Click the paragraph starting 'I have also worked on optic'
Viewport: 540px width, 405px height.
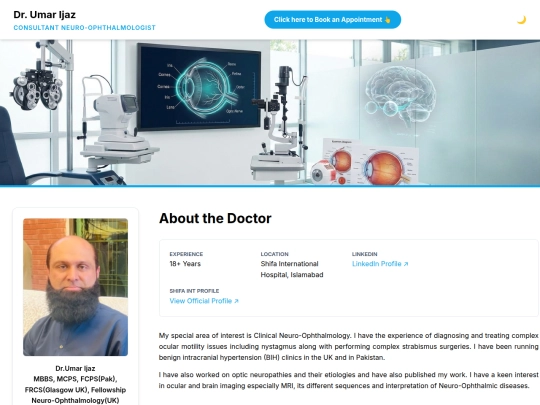[349, 380]
